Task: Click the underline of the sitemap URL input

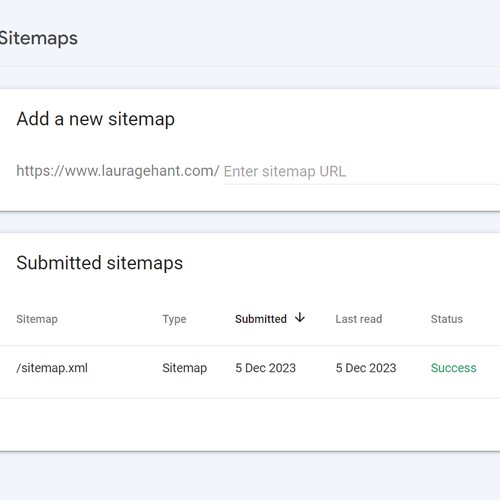Action: pos(362,184)
